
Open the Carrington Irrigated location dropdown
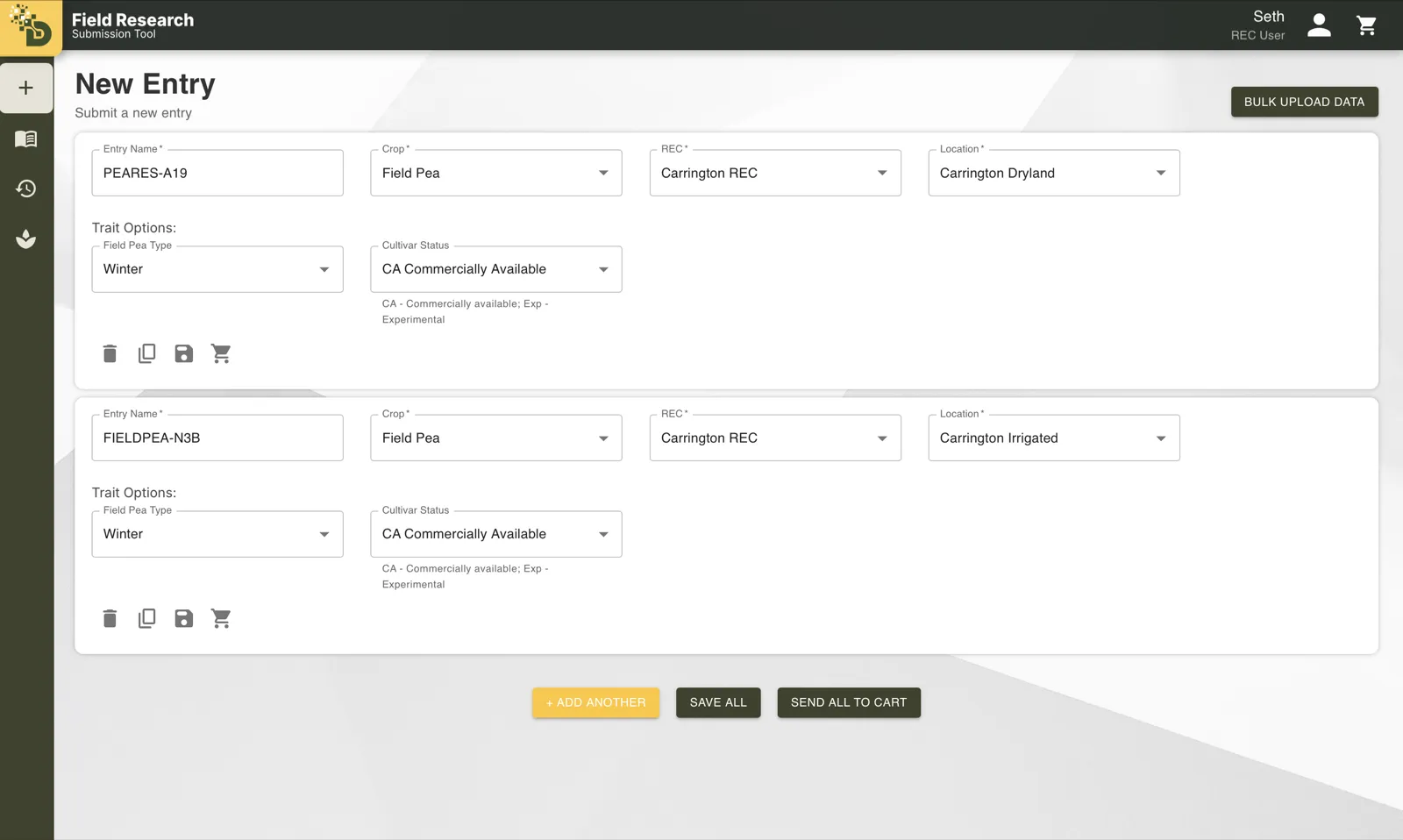coord(1054,438)
